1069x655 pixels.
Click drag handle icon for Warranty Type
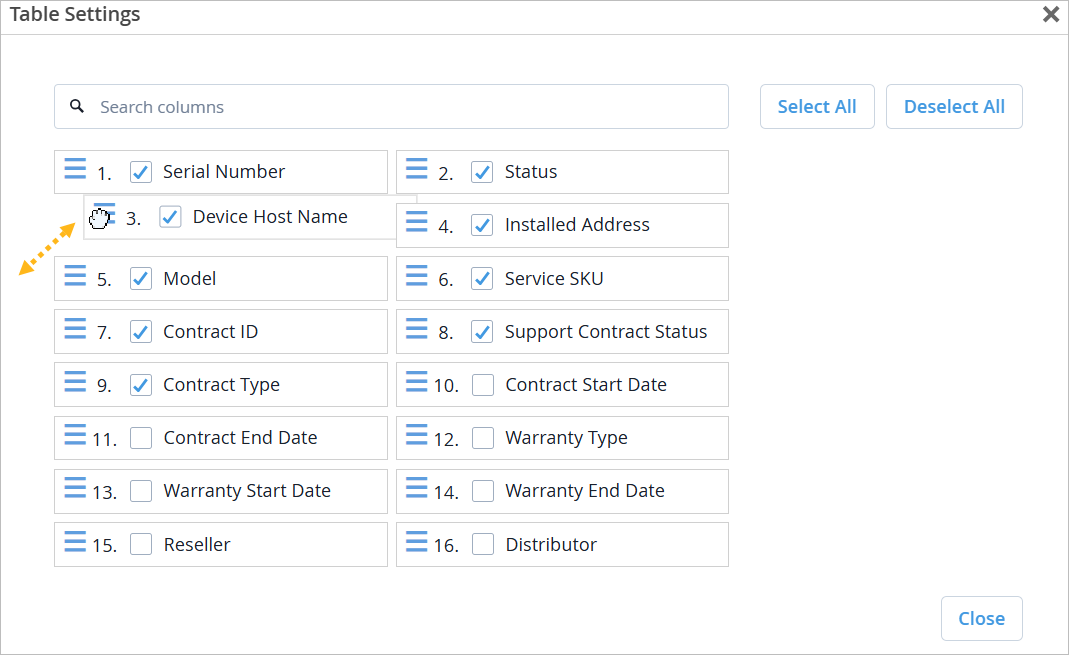(417, 435)
